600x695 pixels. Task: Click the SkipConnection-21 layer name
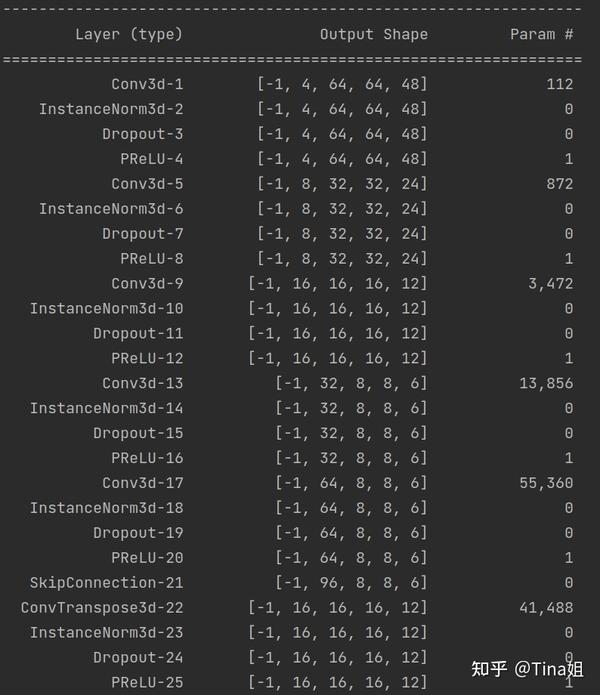[x=106, y=582]
